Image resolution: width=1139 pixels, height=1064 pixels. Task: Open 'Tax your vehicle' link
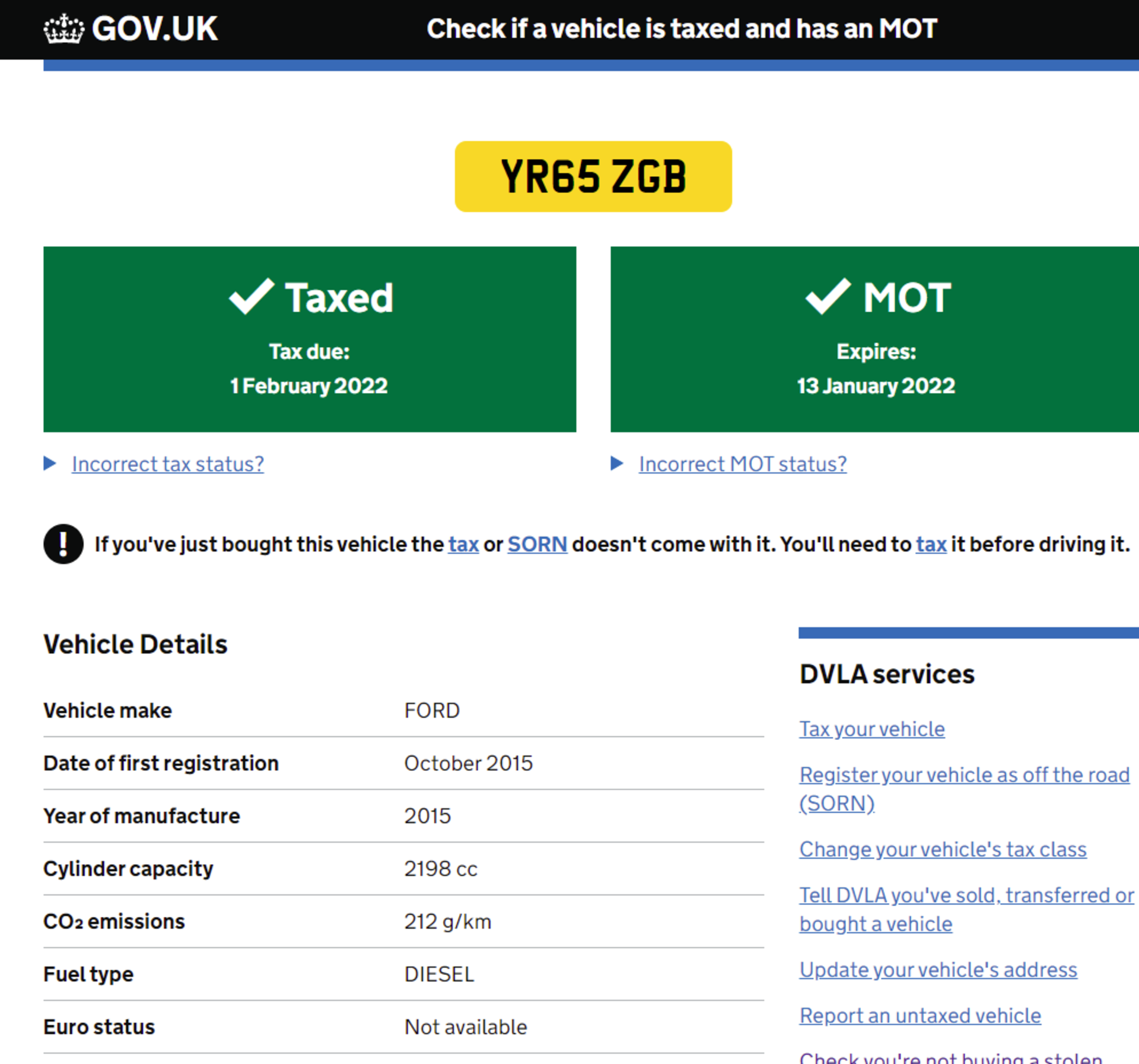coord(872,729)
